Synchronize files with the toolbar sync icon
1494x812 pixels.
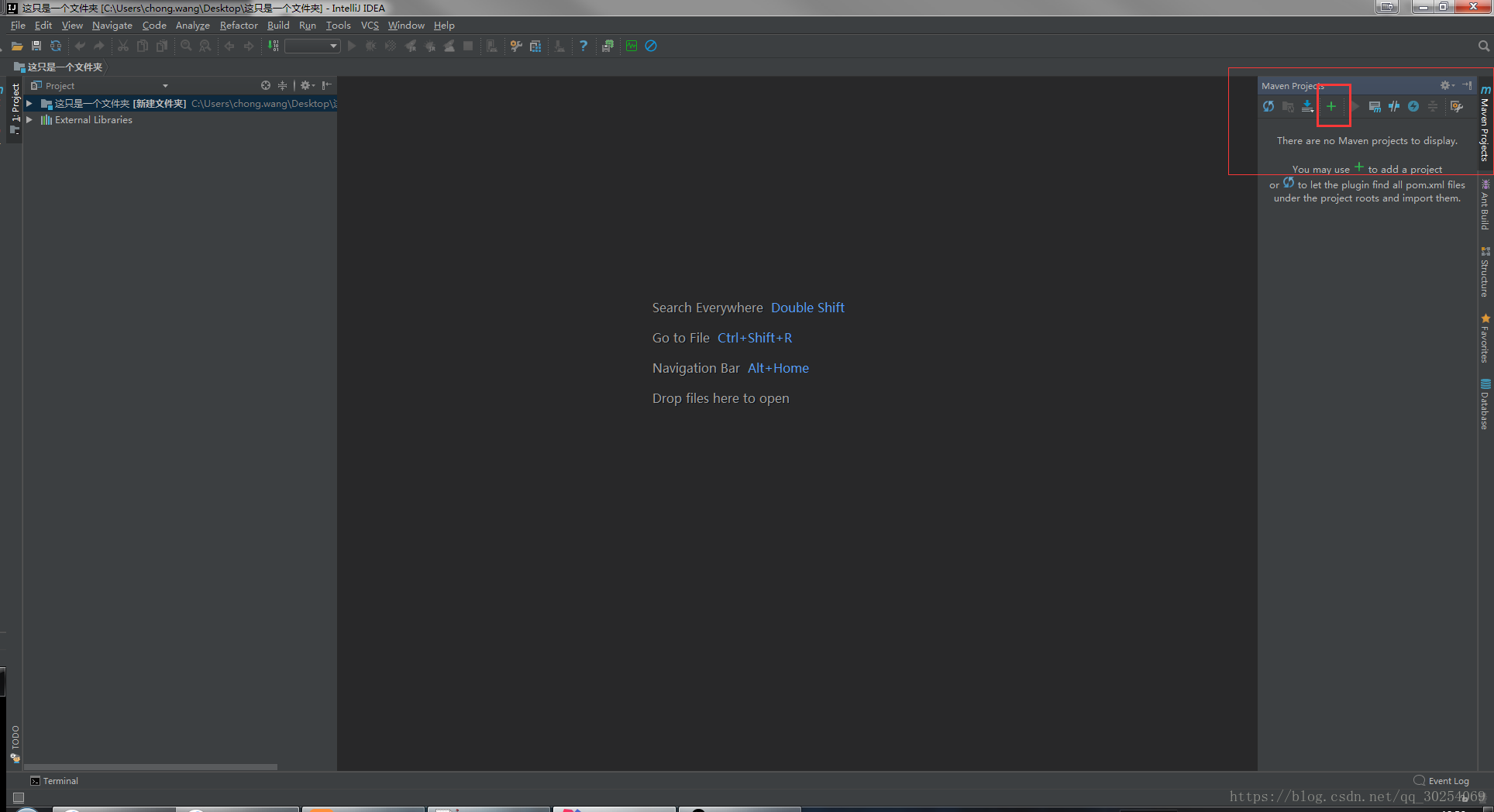pos(56,46)
